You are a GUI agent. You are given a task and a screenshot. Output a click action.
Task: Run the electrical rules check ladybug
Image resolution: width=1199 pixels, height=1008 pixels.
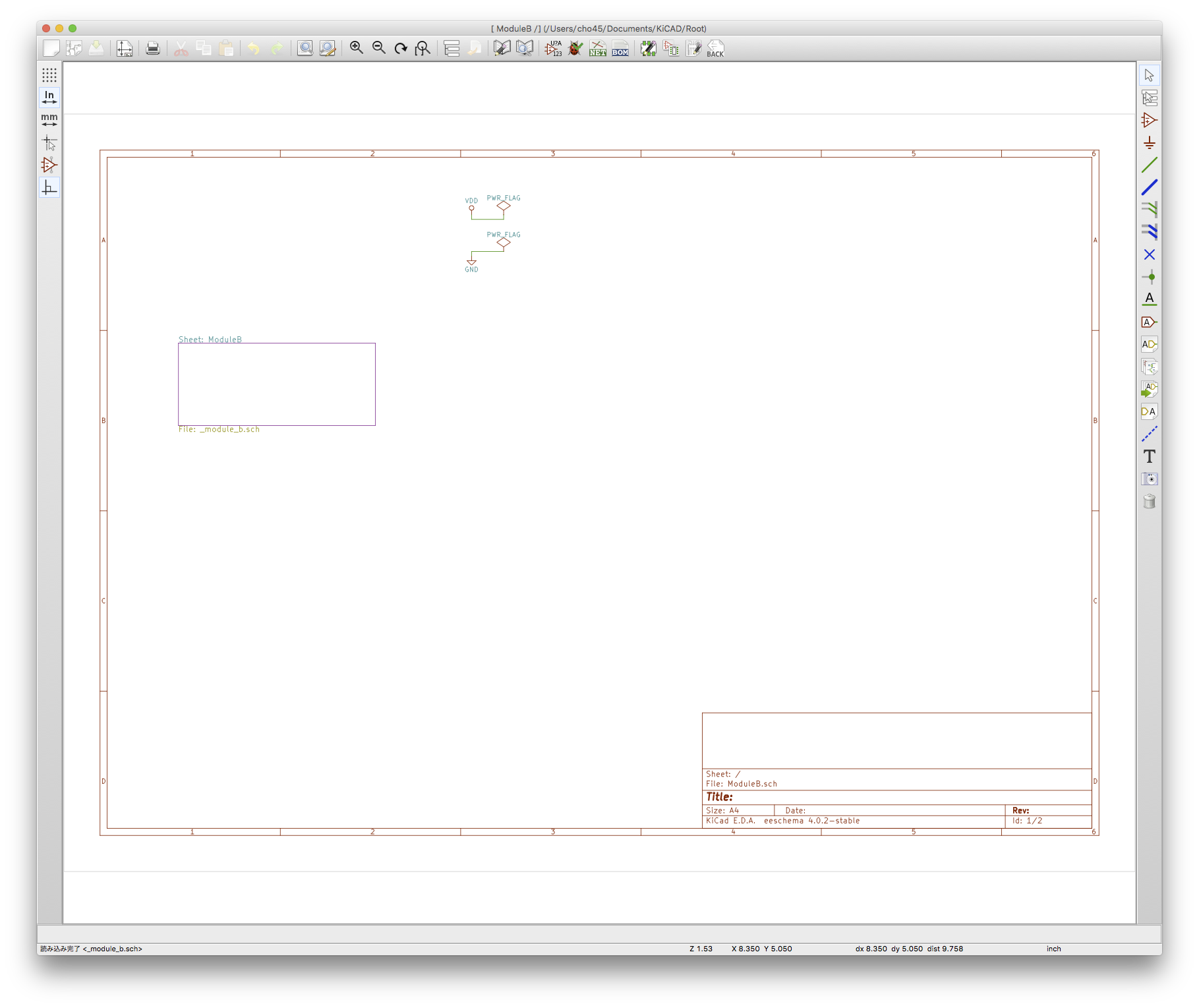coord(575,48)
